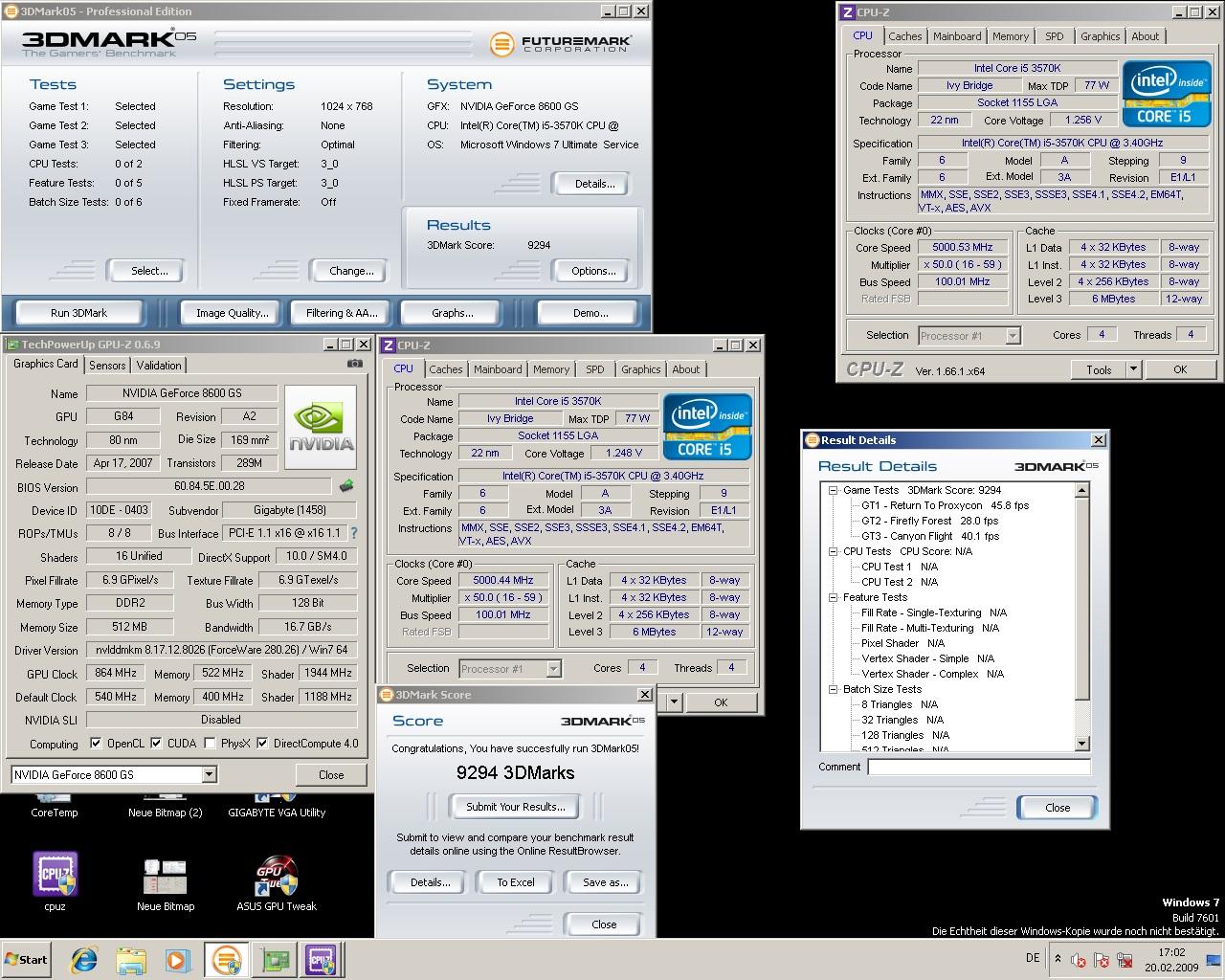The image size is (1225, 980).
Task: Switch to GPU-Z taskbar button
Action: point(276,960)
